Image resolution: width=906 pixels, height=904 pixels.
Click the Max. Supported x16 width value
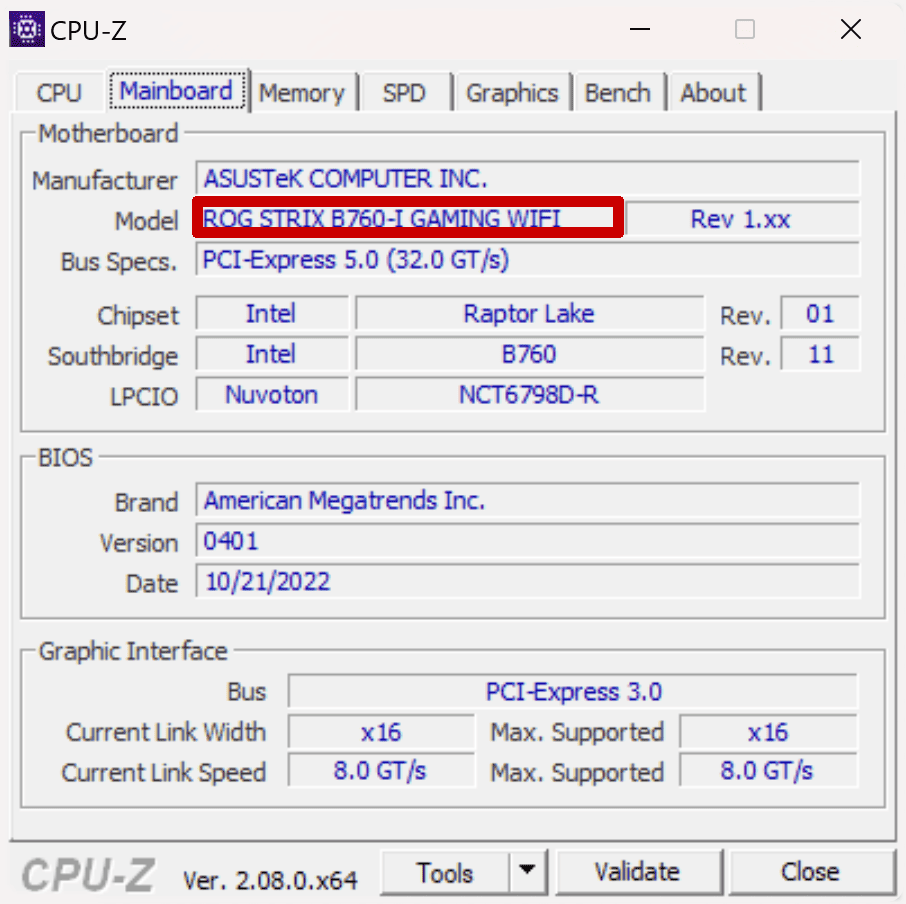[768, 732]
